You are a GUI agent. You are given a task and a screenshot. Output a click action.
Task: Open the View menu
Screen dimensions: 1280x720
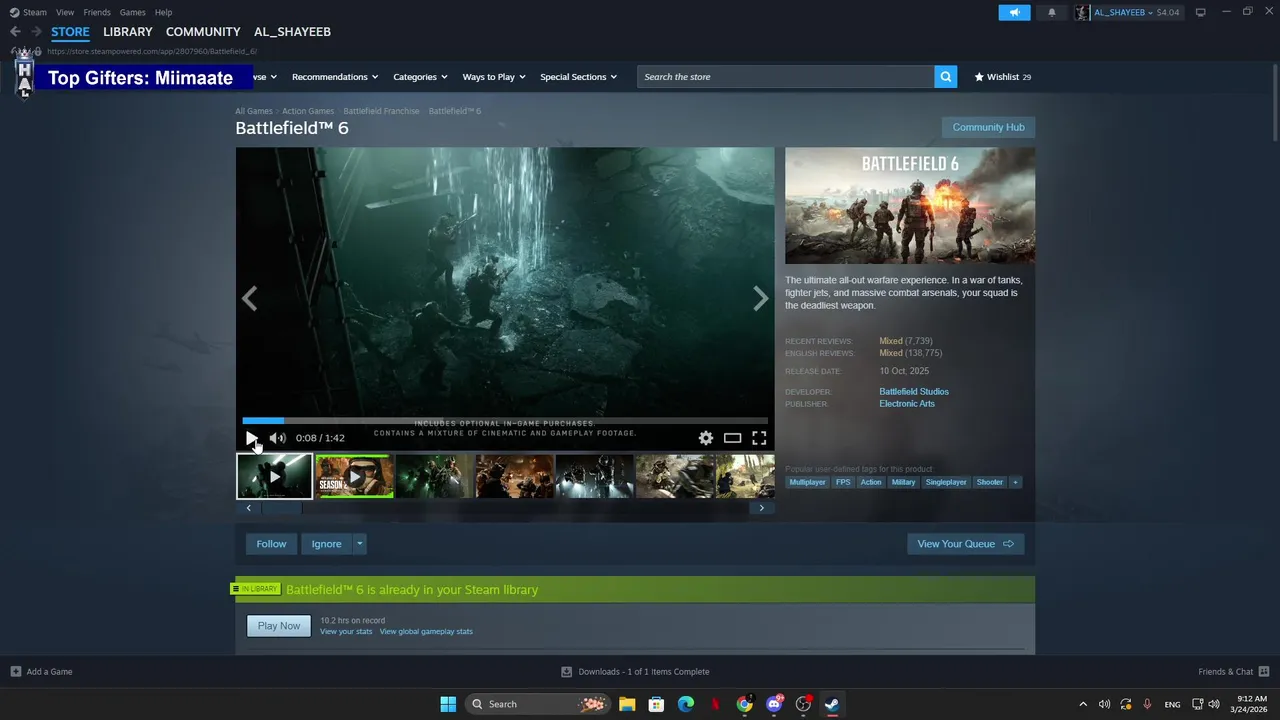pos(65,12)
